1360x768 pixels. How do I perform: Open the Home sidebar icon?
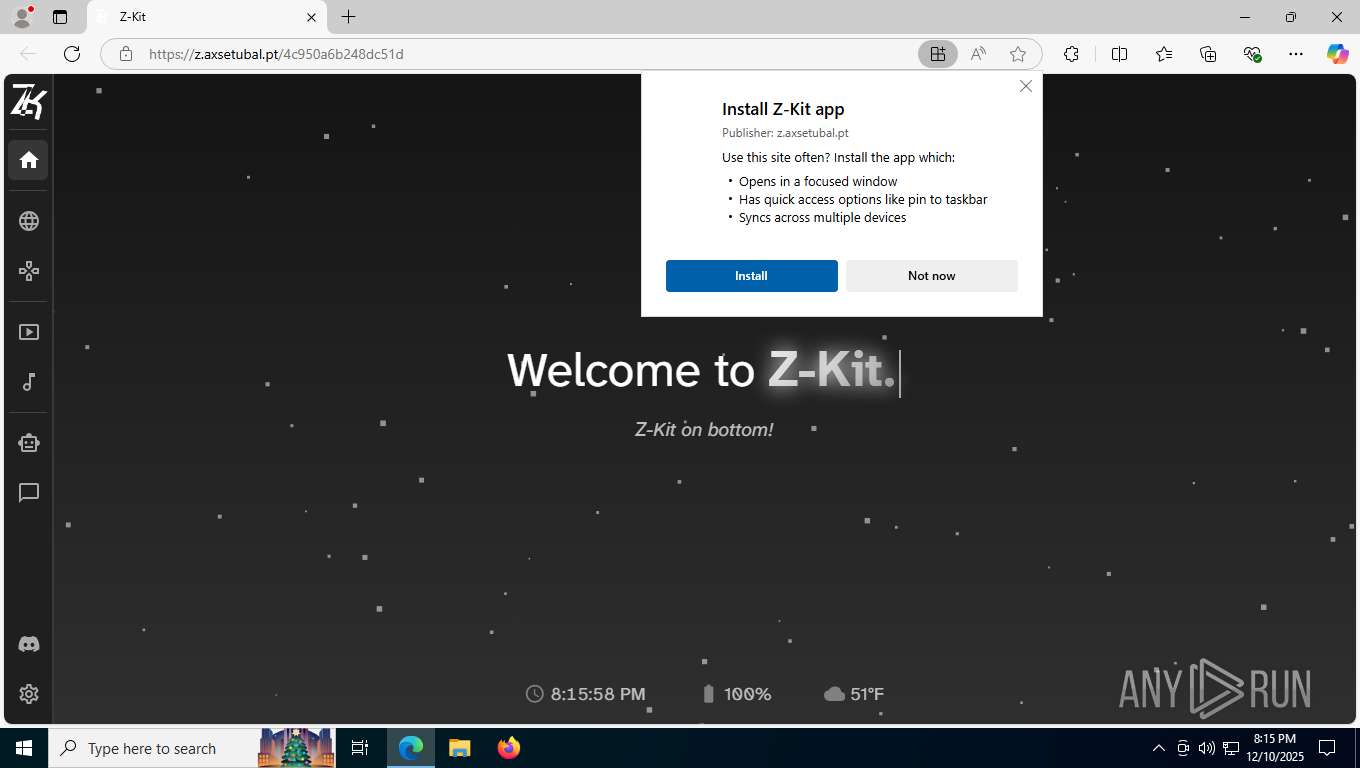point(28,160)
